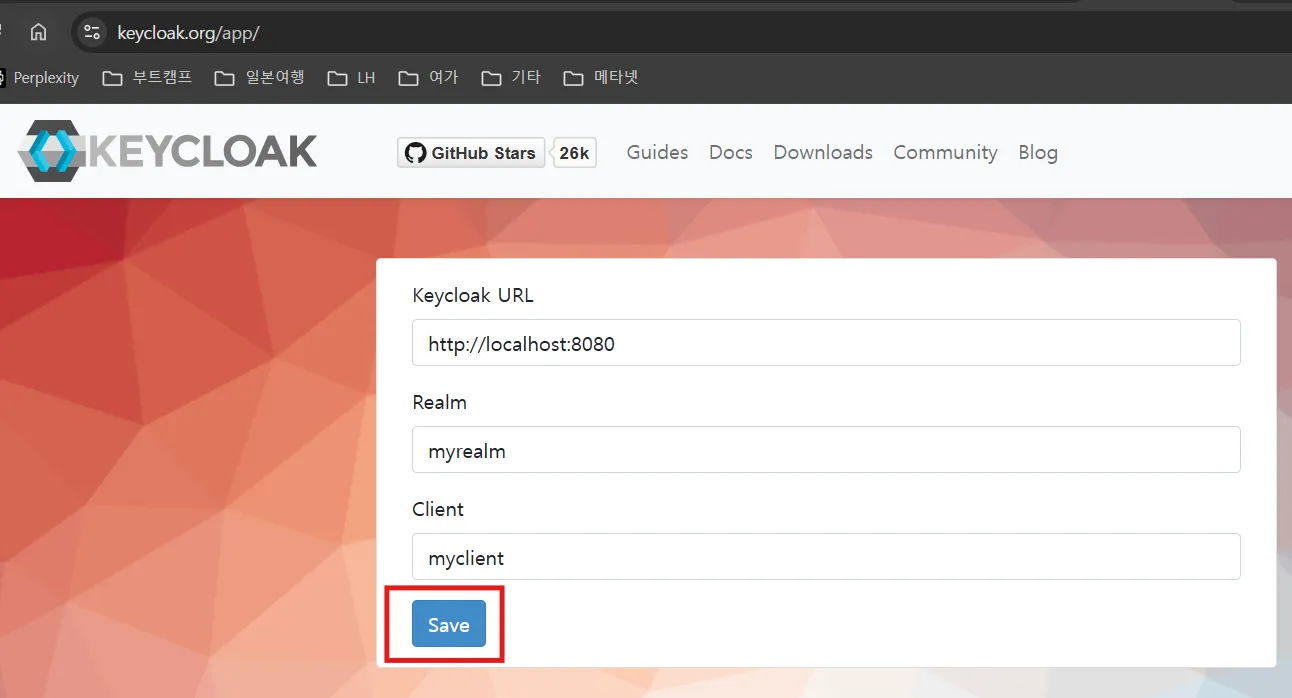Open the Downloads menu item
The width and height of the screenshot is (1292, 698).
tap(823, 152)
